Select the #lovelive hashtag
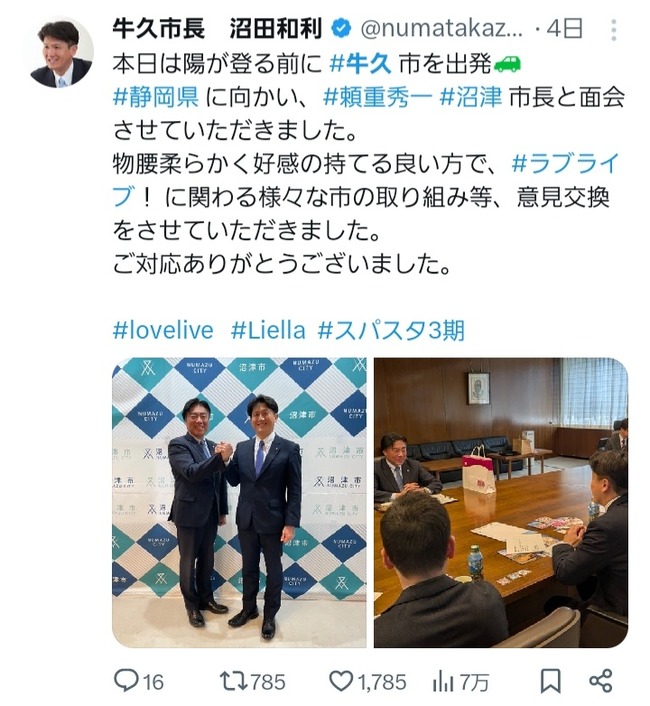Screen dimensions: 650x706 (x=163, y=330)
